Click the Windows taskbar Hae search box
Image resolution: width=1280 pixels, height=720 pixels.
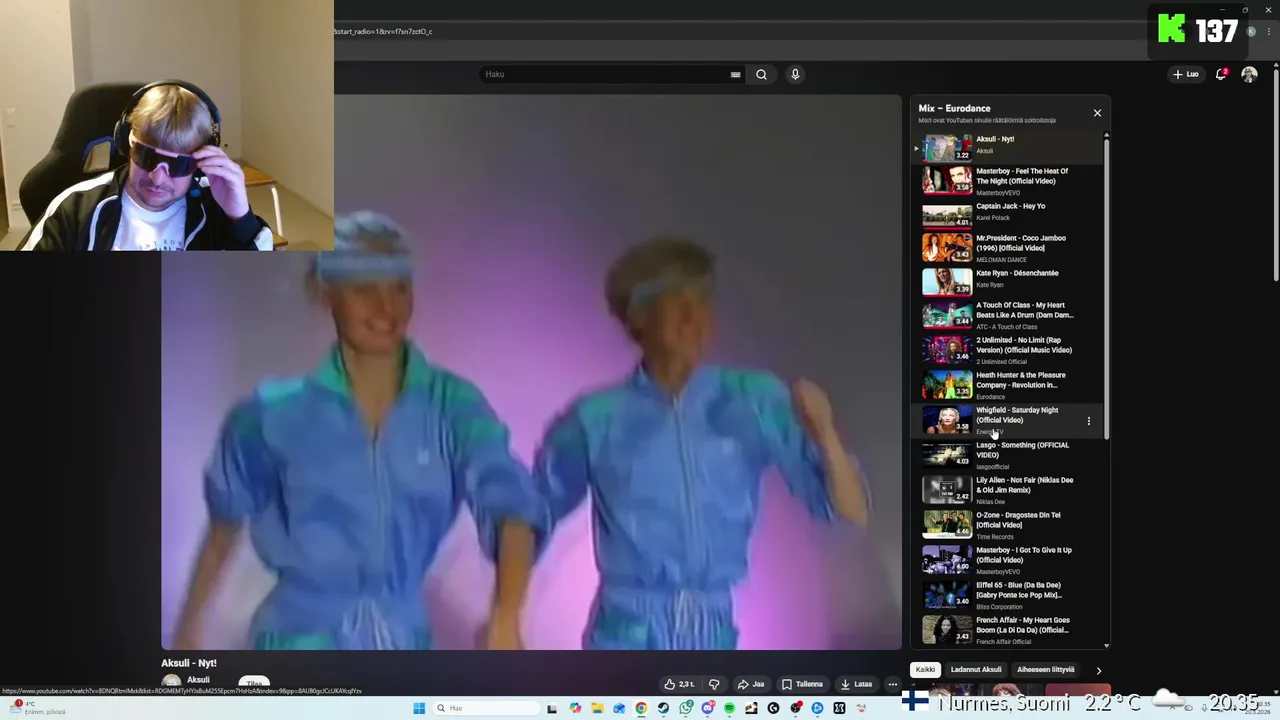click(x=486, y=709)
